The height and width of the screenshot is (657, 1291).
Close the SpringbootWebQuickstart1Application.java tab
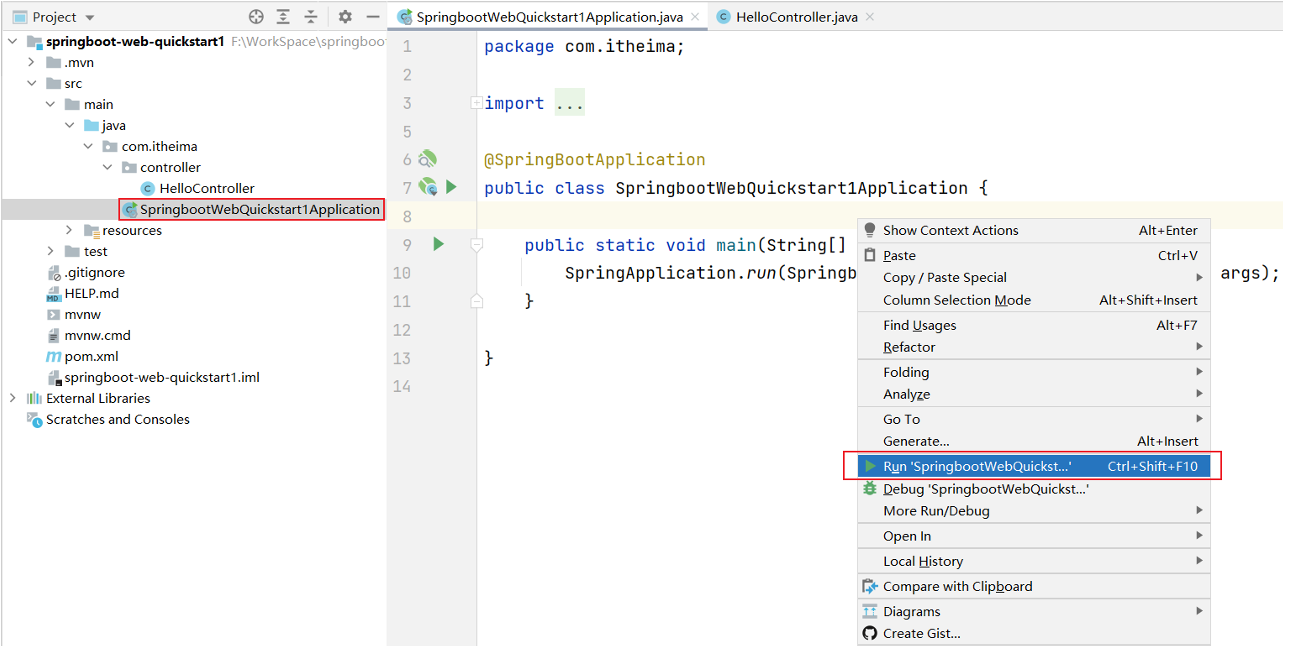693,17
